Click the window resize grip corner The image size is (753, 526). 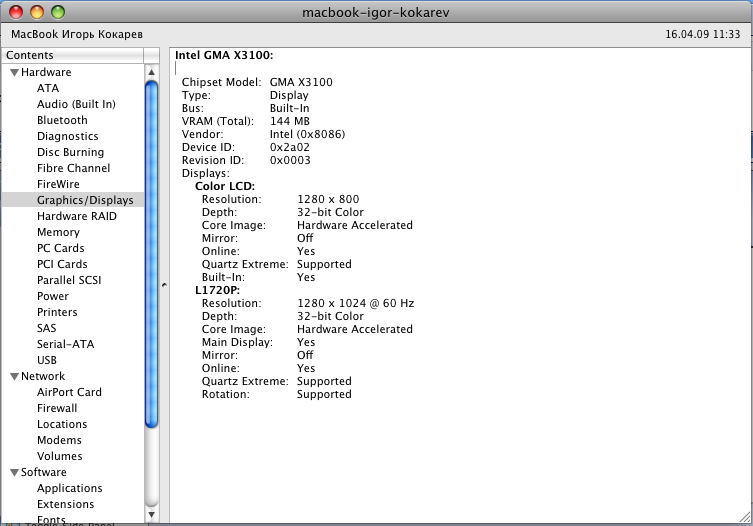point(745,517)
